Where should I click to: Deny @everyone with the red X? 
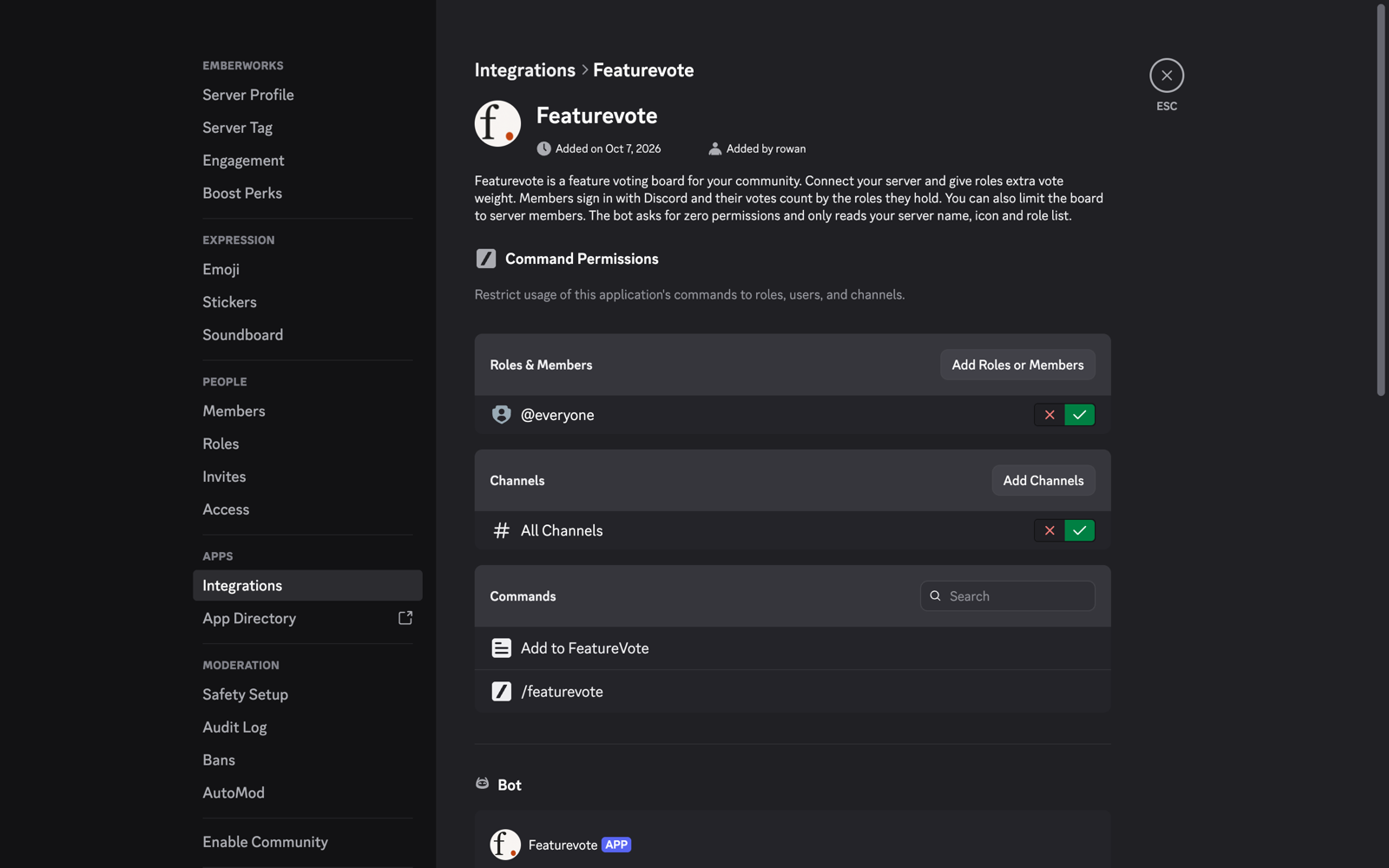click(x=1050, y=415)
